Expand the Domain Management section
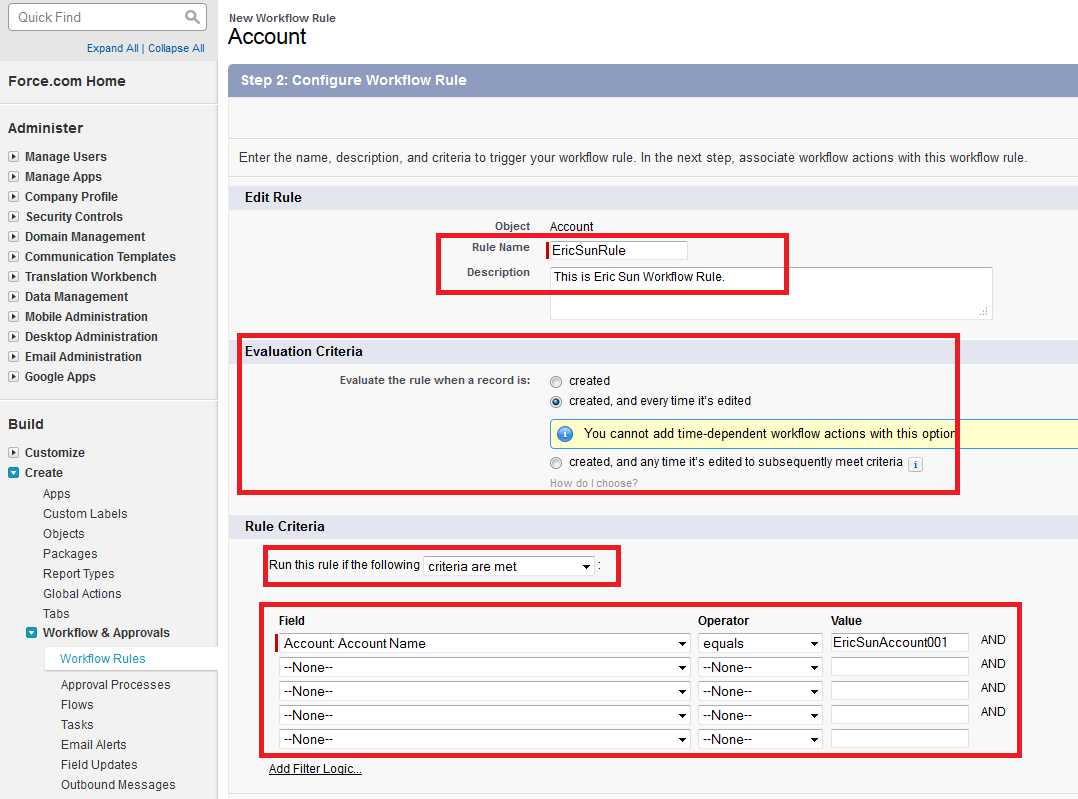The image size is (1078, 799). [x=13, y=237]
